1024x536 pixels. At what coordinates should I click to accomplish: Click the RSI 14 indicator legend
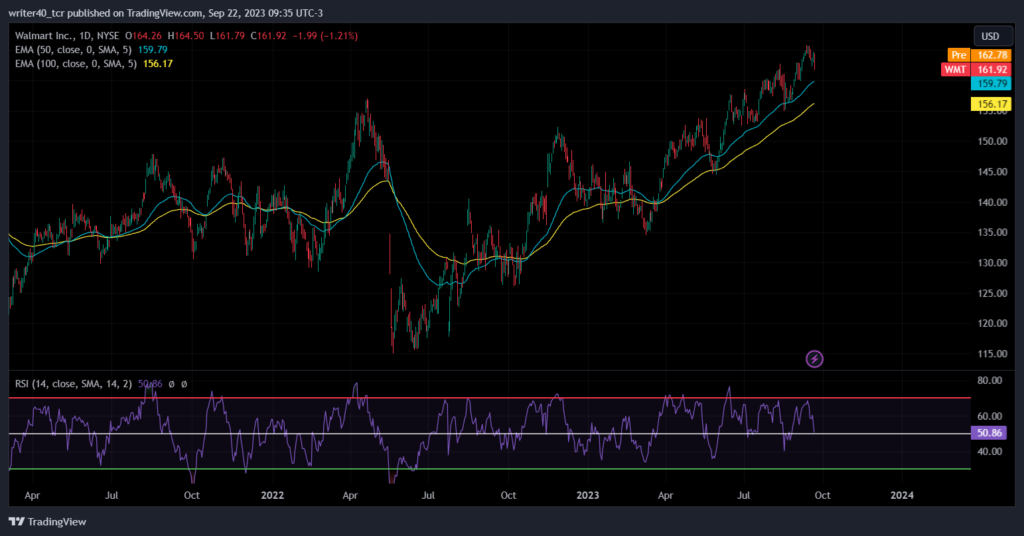point(73,384)
